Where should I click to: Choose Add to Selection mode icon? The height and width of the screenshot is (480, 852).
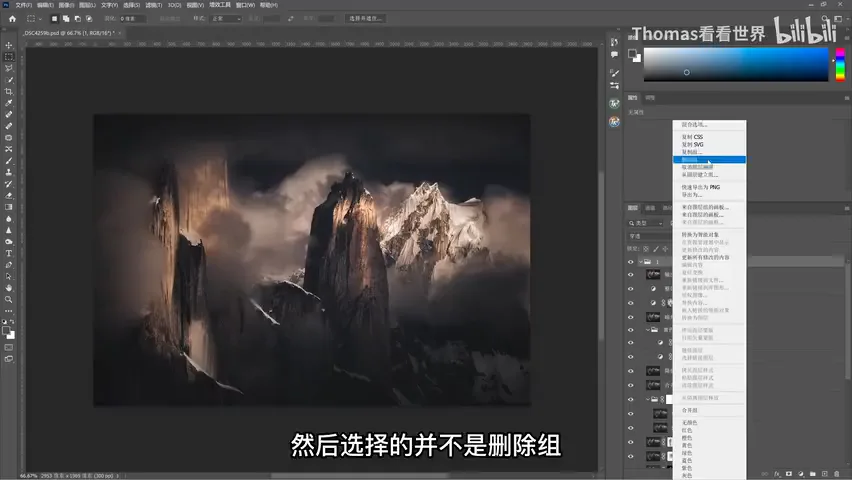[x=66, y=18]
